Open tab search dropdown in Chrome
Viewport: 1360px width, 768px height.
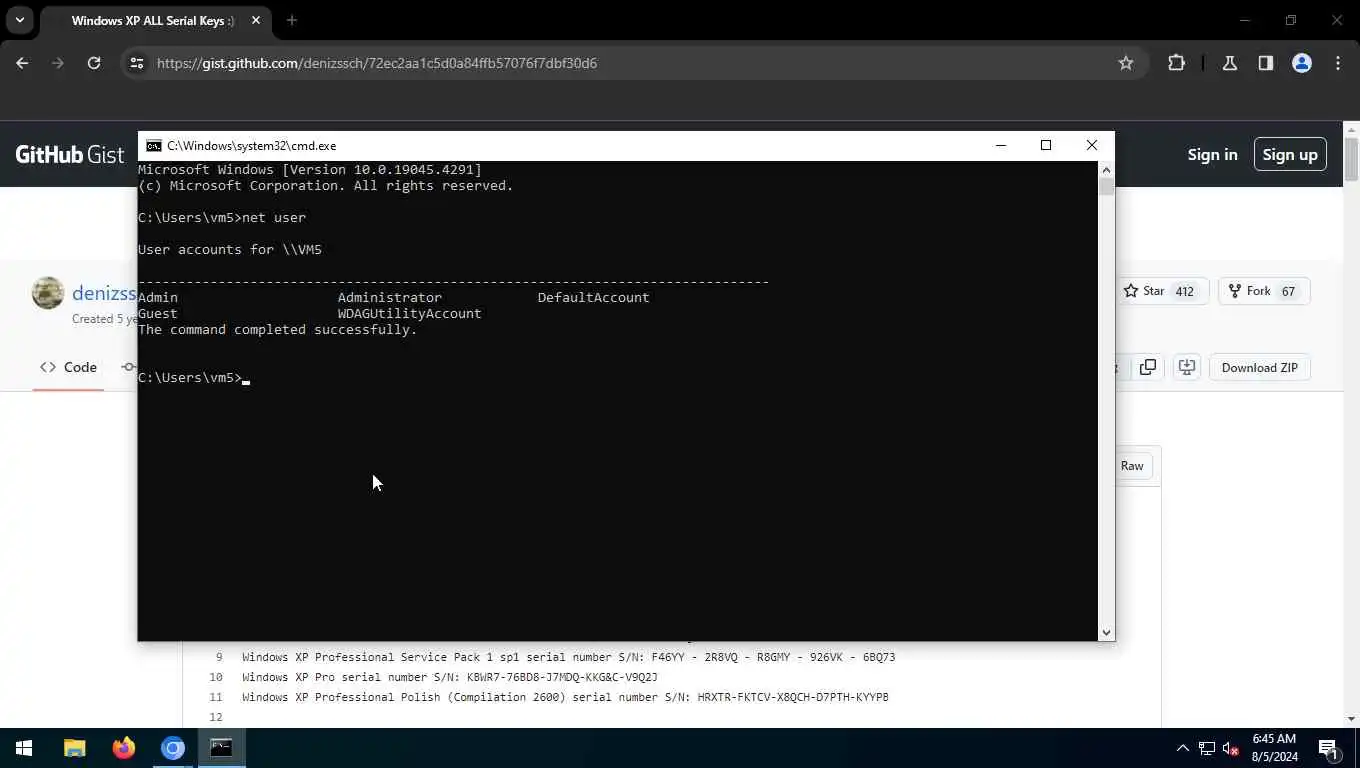pyautogui.click(x=19, y=20)
